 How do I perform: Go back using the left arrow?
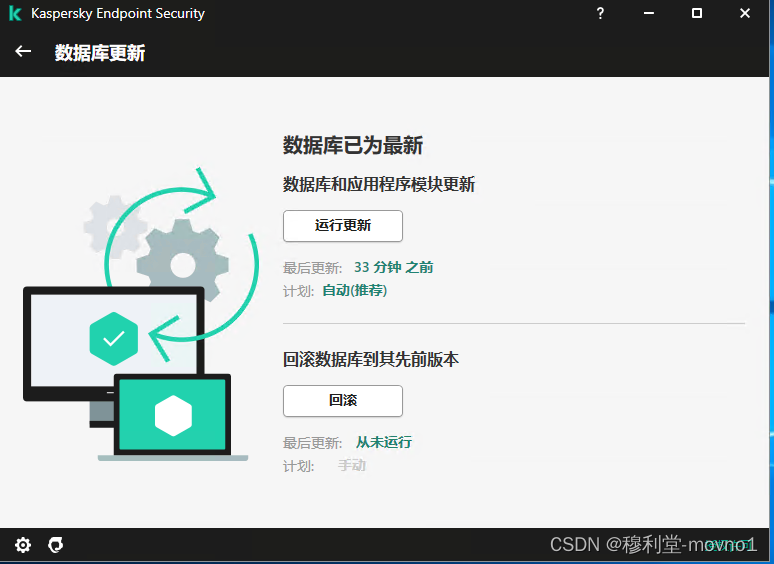tap(23, 51)
